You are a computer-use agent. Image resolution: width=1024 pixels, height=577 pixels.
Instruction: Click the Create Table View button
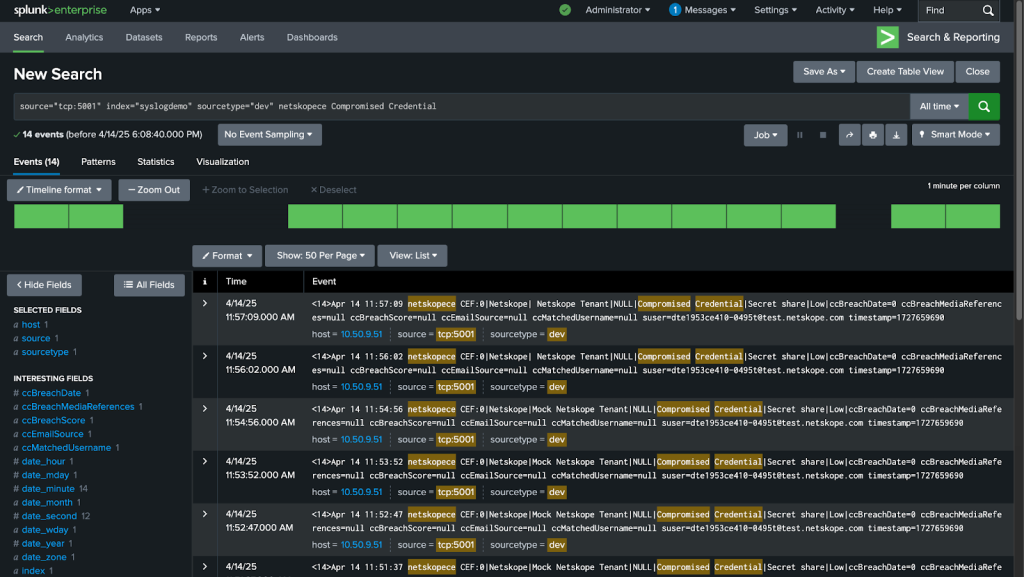coord(905,72)
